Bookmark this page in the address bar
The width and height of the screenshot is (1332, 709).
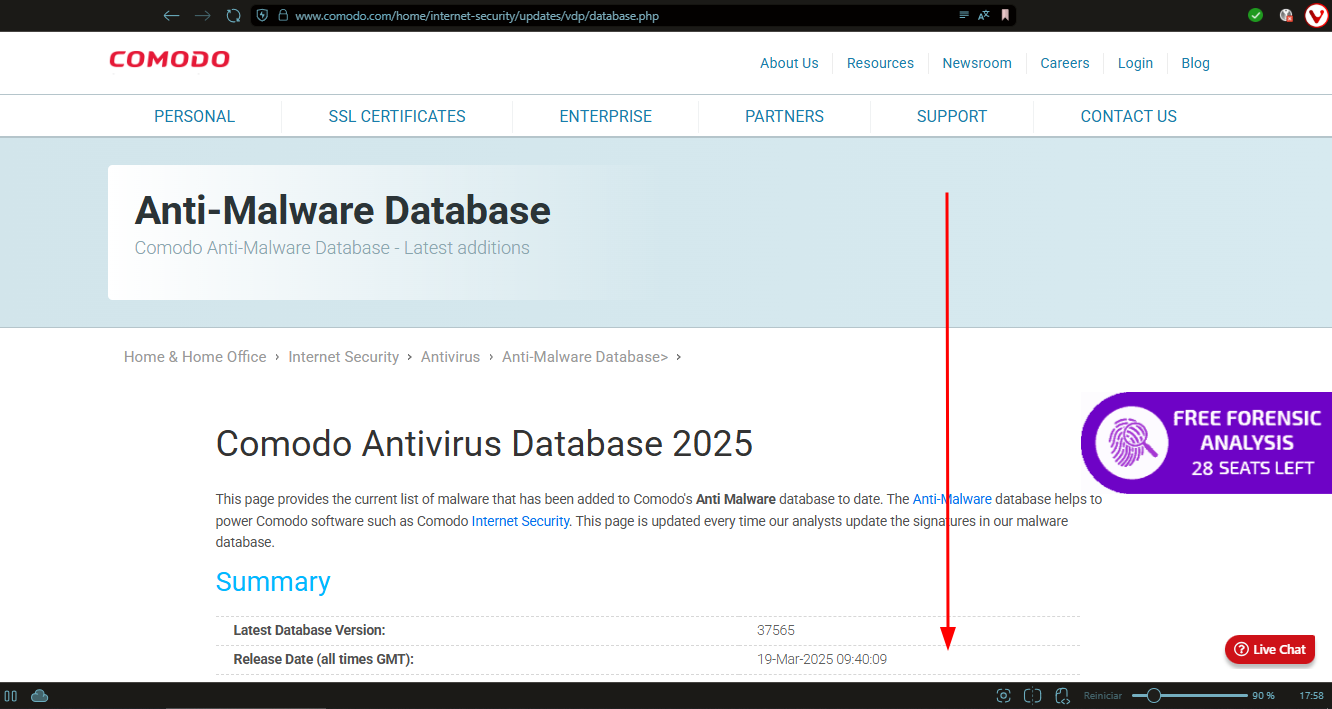pyautogui.click(x=1005, y=15)
